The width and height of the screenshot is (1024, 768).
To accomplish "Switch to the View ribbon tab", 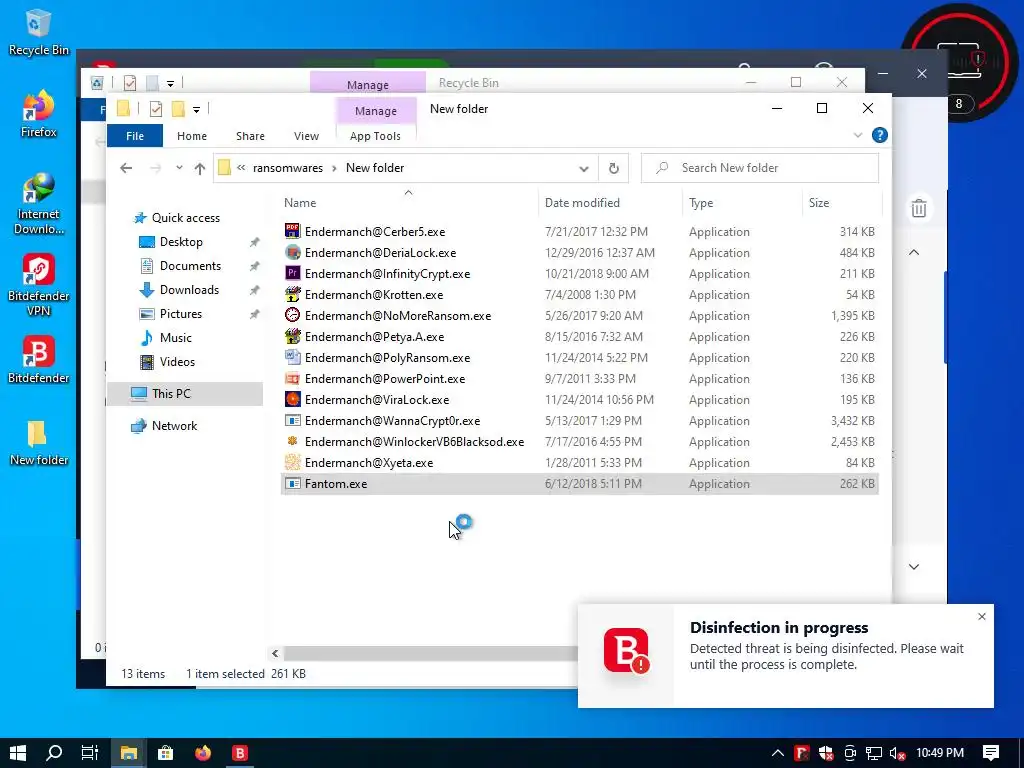I will click(x=306, y=136).
